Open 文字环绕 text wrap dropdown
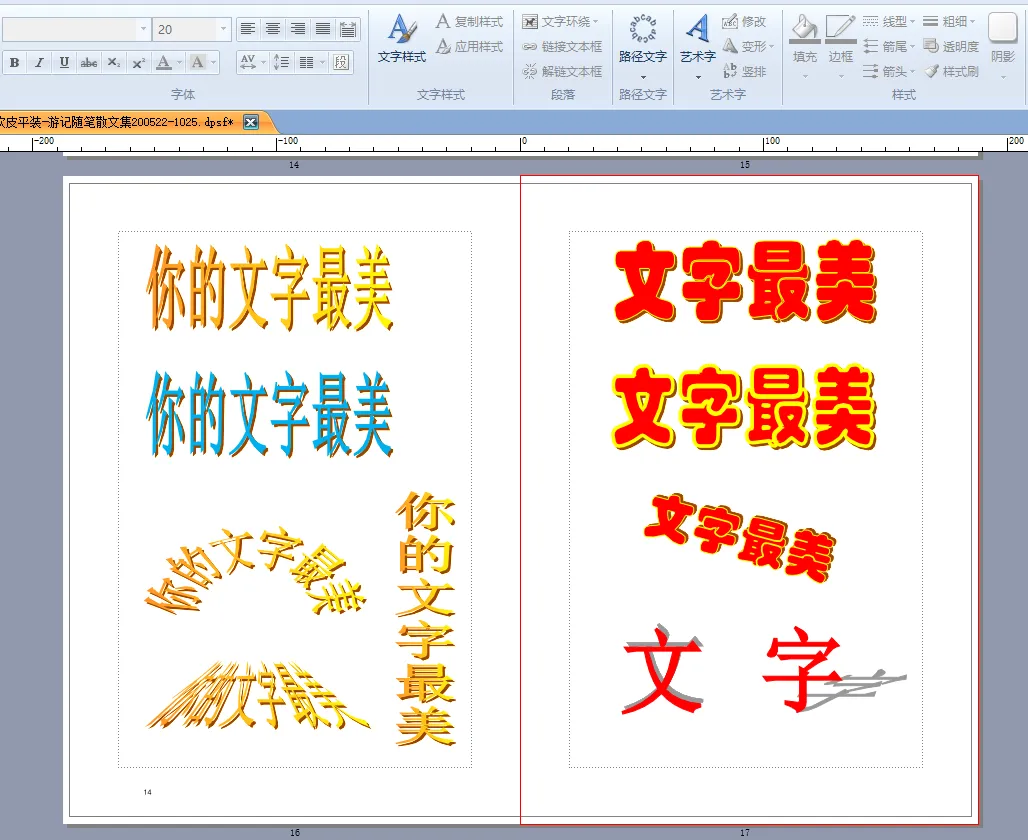 561,22
